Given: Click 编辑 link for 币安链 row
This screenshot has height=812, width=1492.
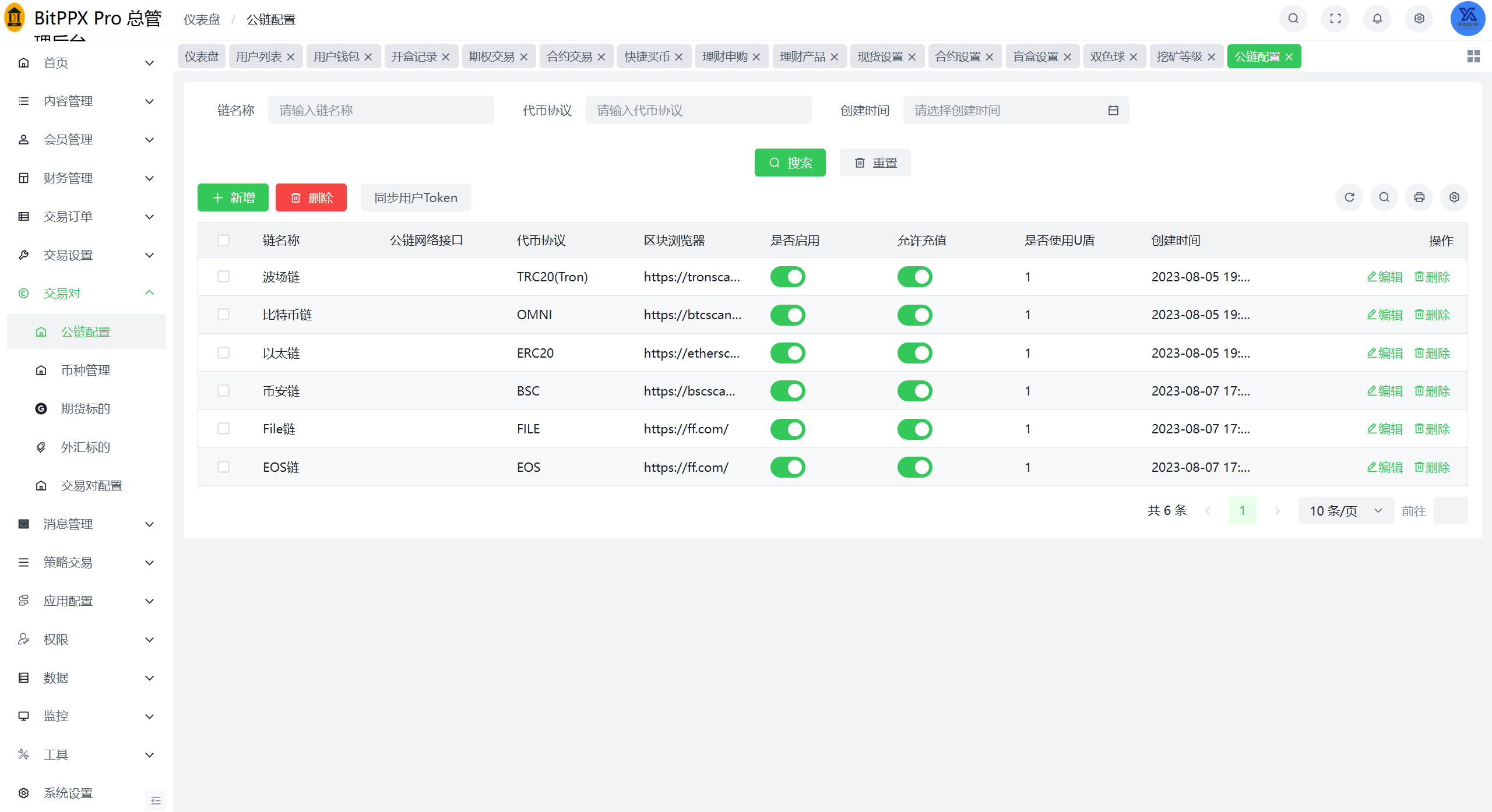Looking at the screenshot, I should click(x=1384, y=391).
